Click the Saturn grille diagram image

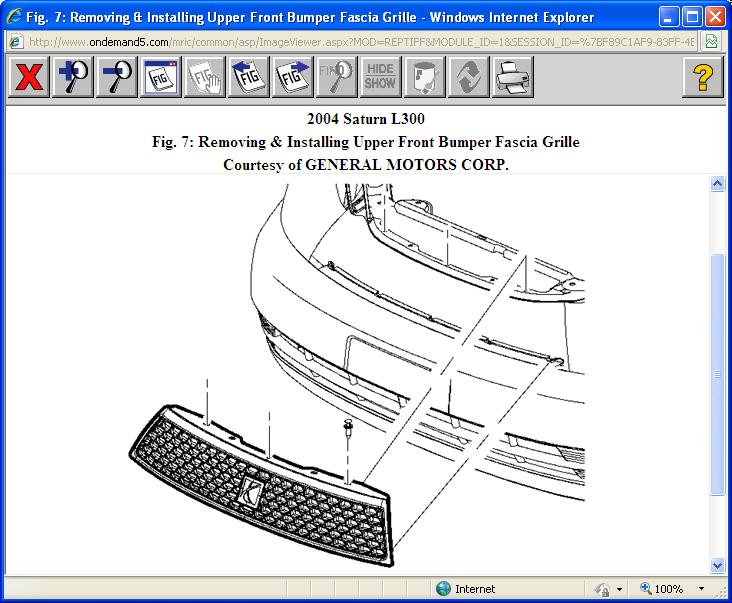(x=357, y=376)
